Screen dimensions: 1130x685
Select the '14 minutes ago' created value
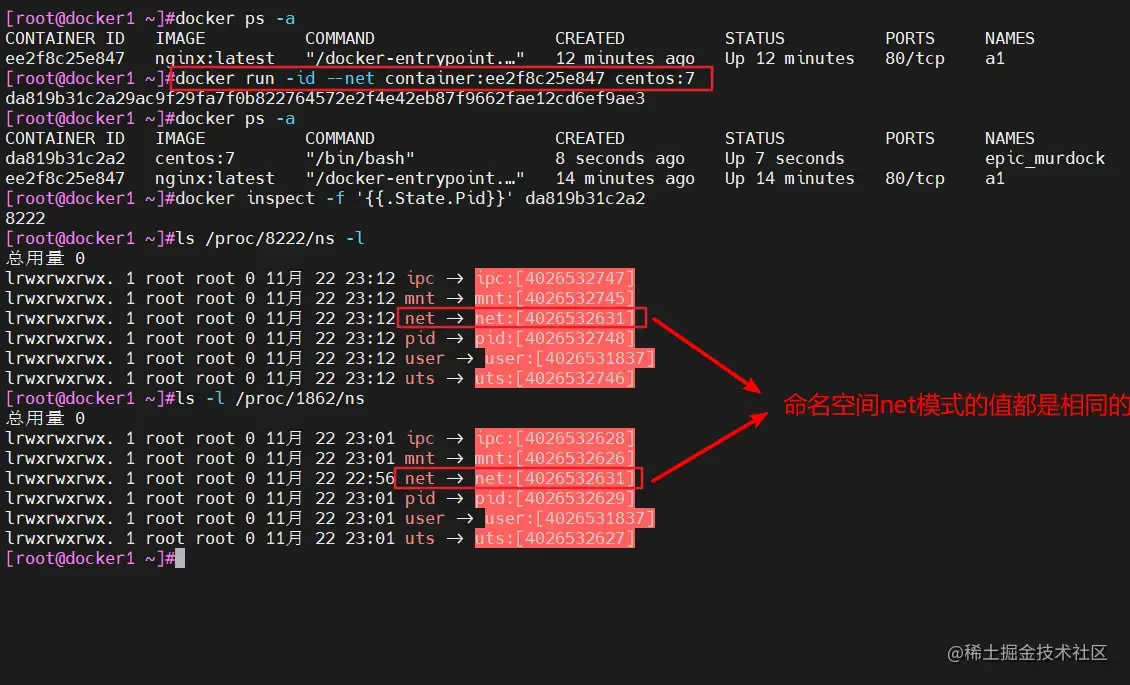pos(625,179)
